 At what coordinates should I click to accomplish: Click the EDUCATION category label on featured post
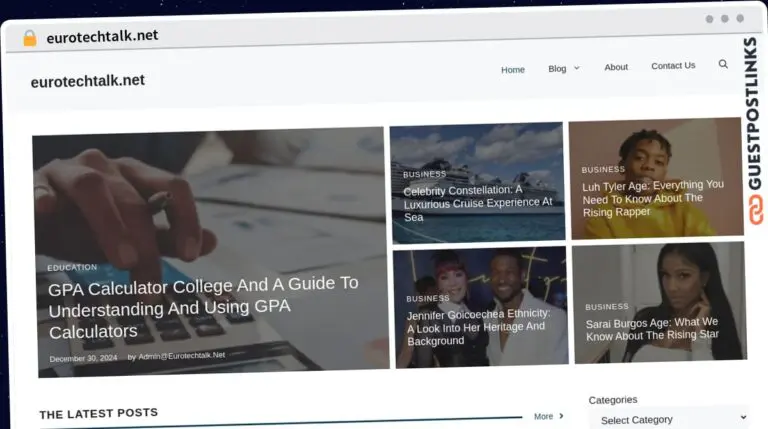[x=72, y=267]
